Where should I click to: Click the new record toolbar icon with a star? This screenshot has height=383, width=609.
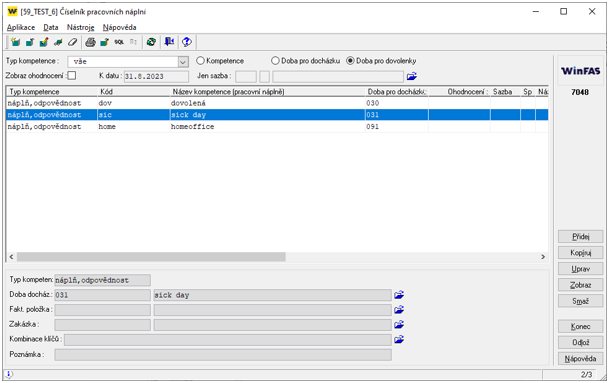pos(15,42)
